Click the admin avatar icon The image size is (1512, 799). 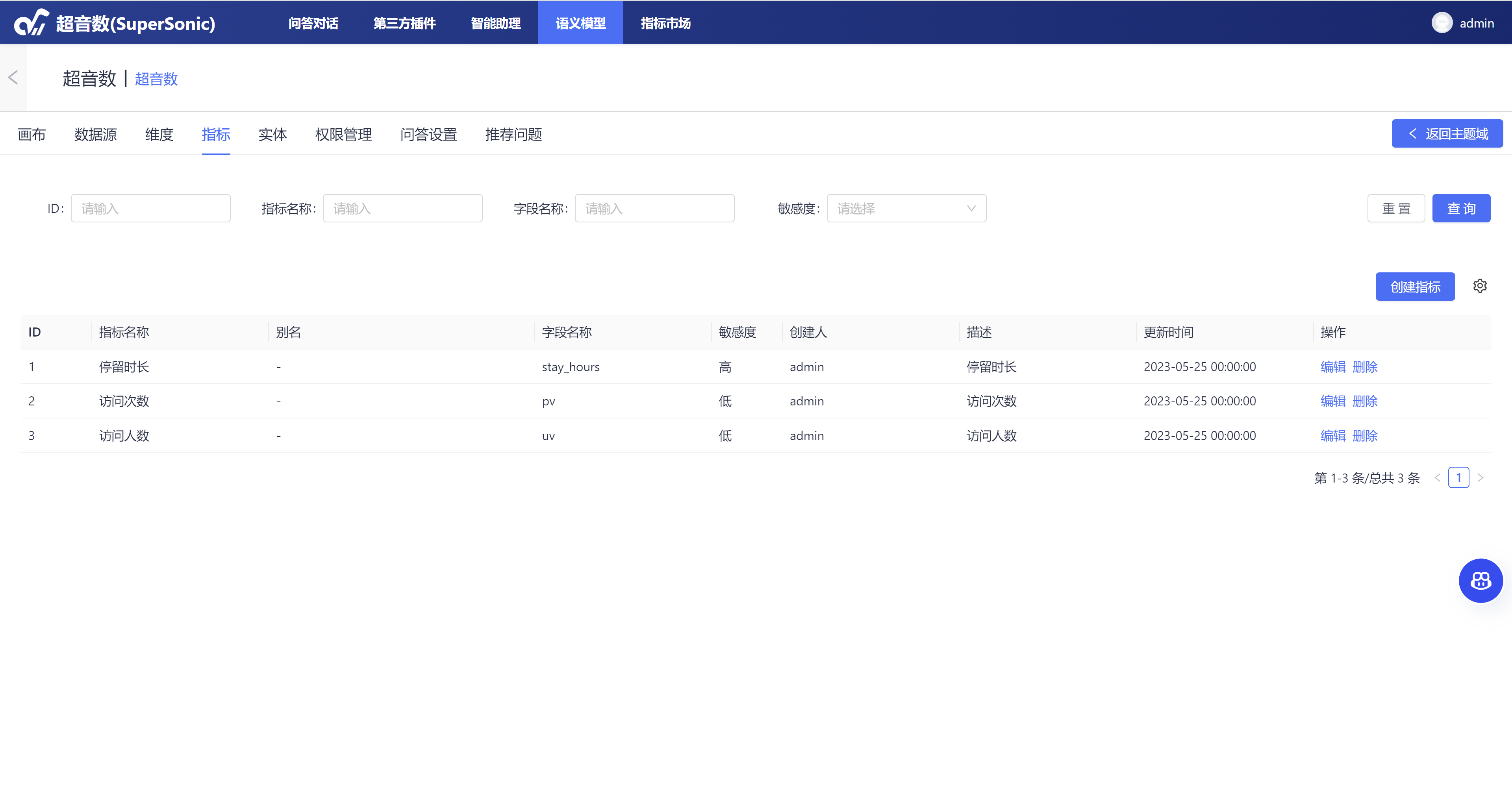point(1442,23)
